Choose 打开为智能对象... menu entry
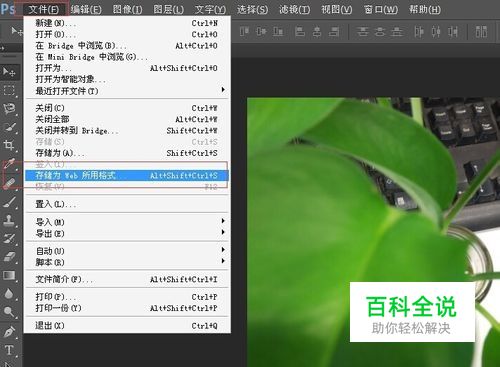The height and width of the screenshot is (367, 500). [x=128, y=79]
